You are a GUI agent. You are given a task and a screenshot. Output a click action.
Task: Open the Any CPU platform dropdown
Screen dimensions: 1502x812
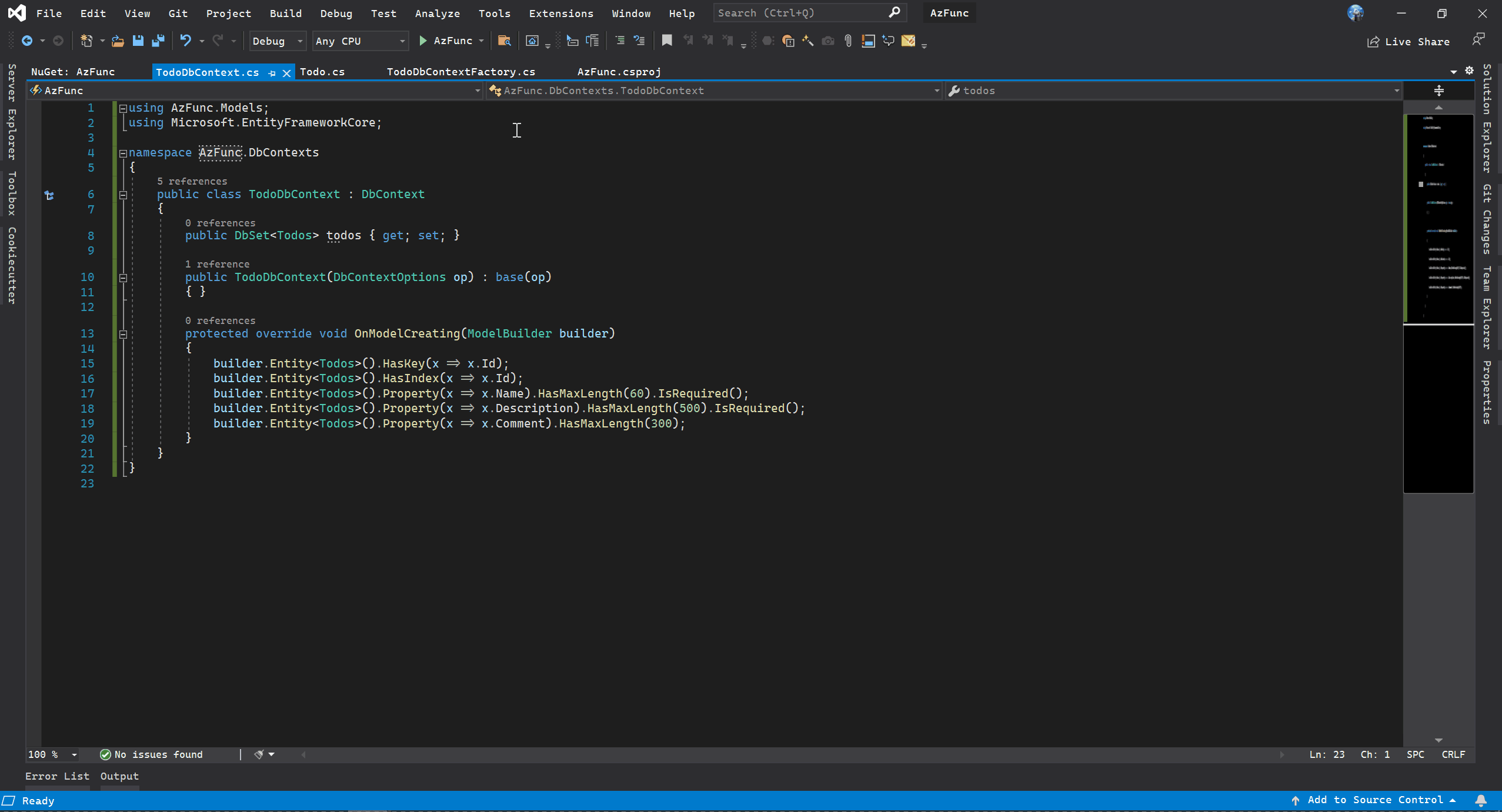360,41
